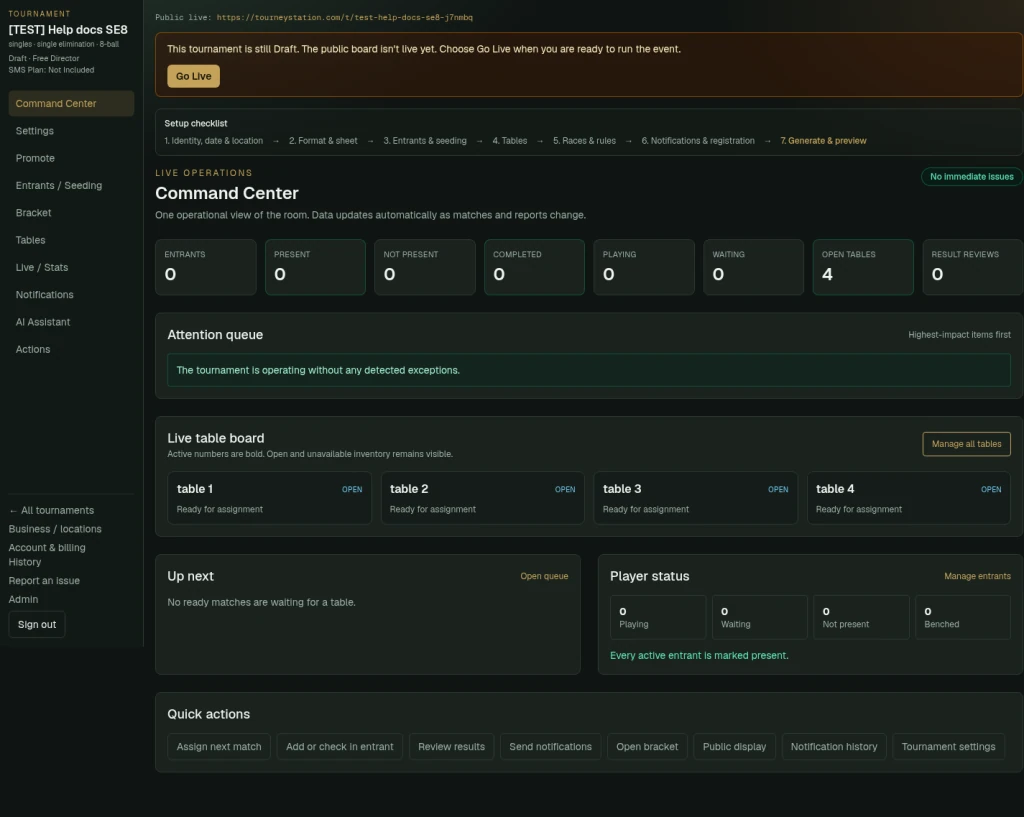Click Report an issue link
Screen dimensions: 1024x817
(x=44, y=581)
